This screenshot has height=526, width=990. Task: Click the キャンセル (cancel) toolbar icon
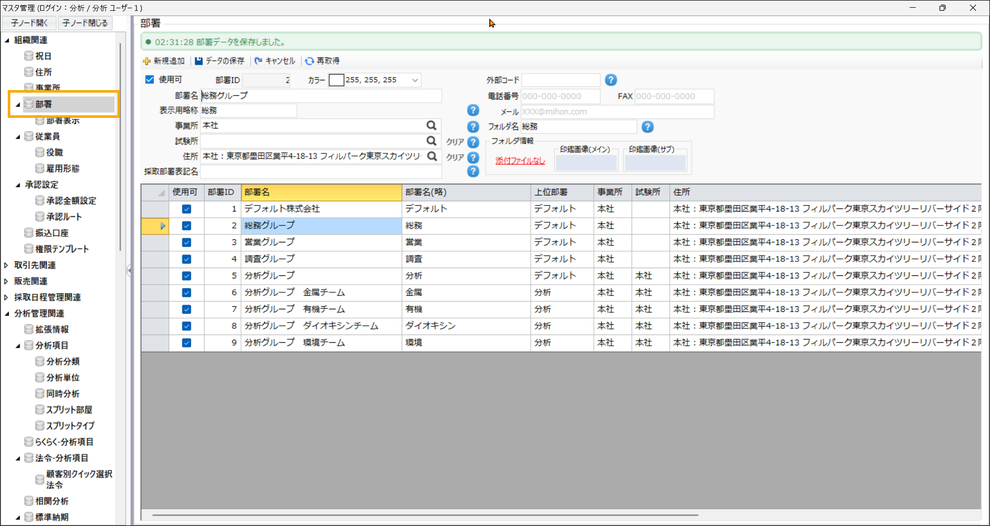click(259, 61)
